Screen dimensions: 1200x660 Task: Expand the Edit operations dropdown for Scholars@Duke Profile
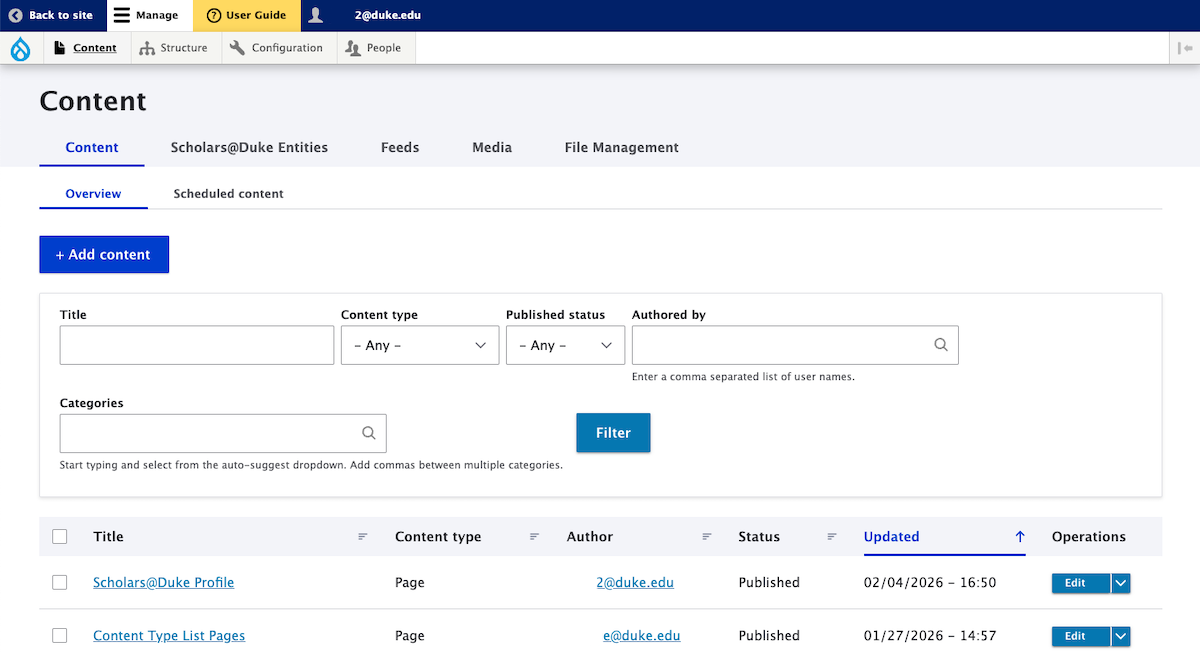pos(1120,582)
